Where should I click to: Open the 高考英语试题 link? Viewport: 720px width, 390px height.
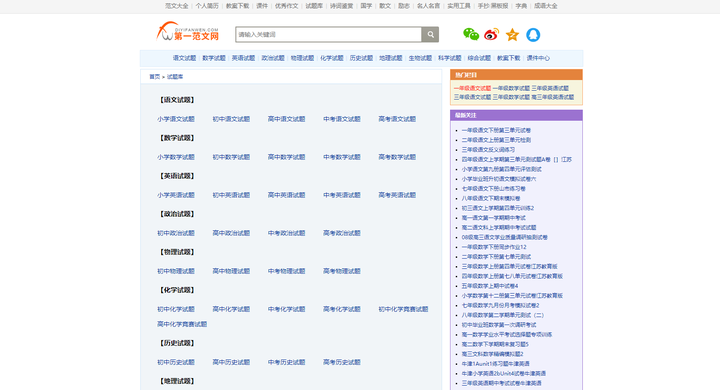pos(397,195)
